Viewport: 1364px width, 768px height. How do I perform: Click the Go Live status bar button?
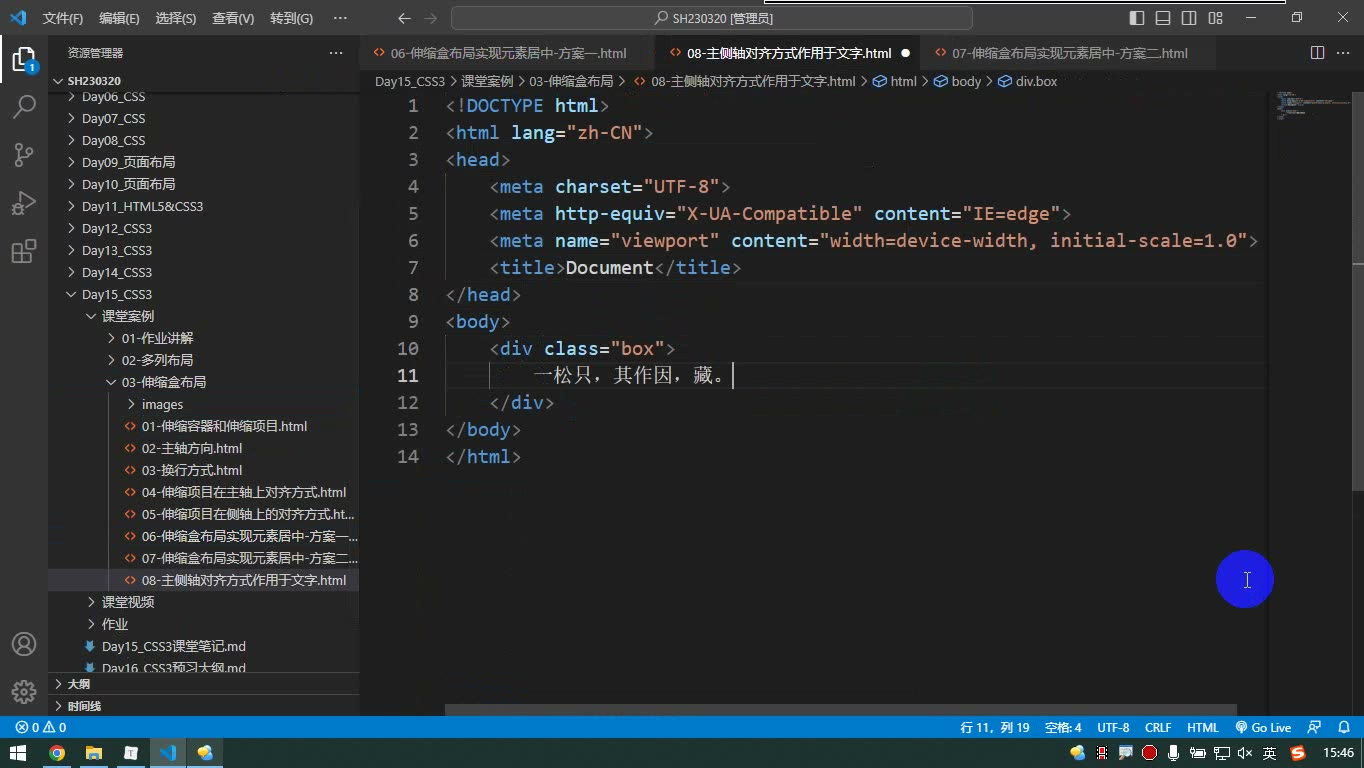coord(1263,728)
